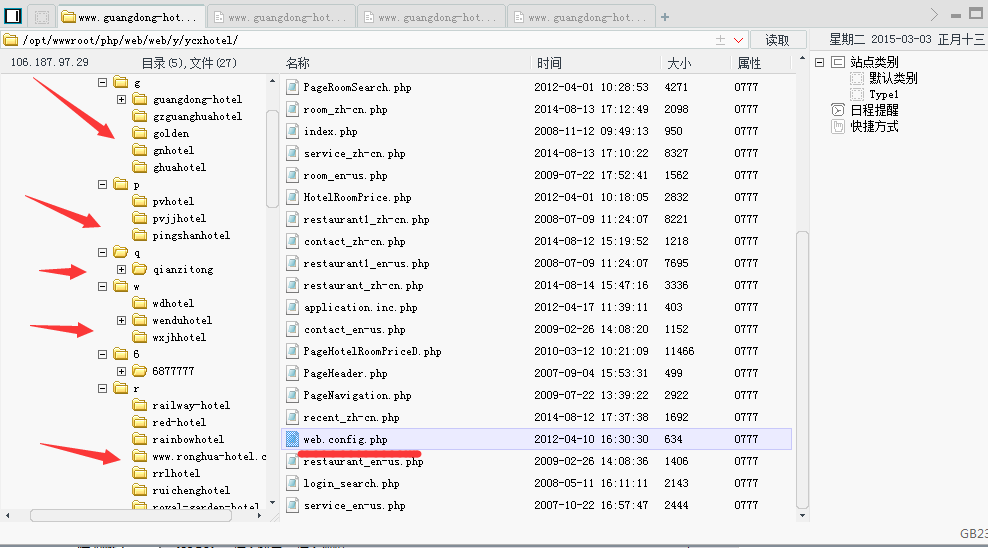Click the Type1 category icon

coord(856,94)
